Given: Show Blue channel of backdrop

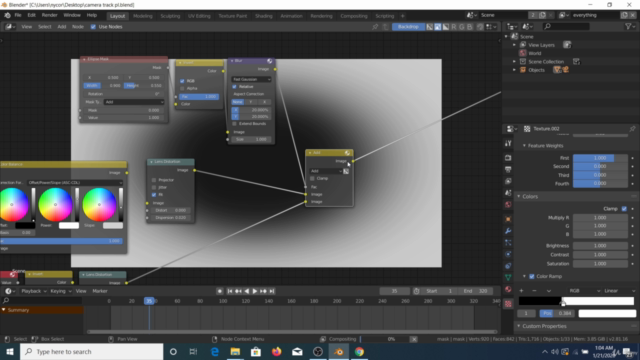Looking at the screenshot, I should (x=470, y=27).
